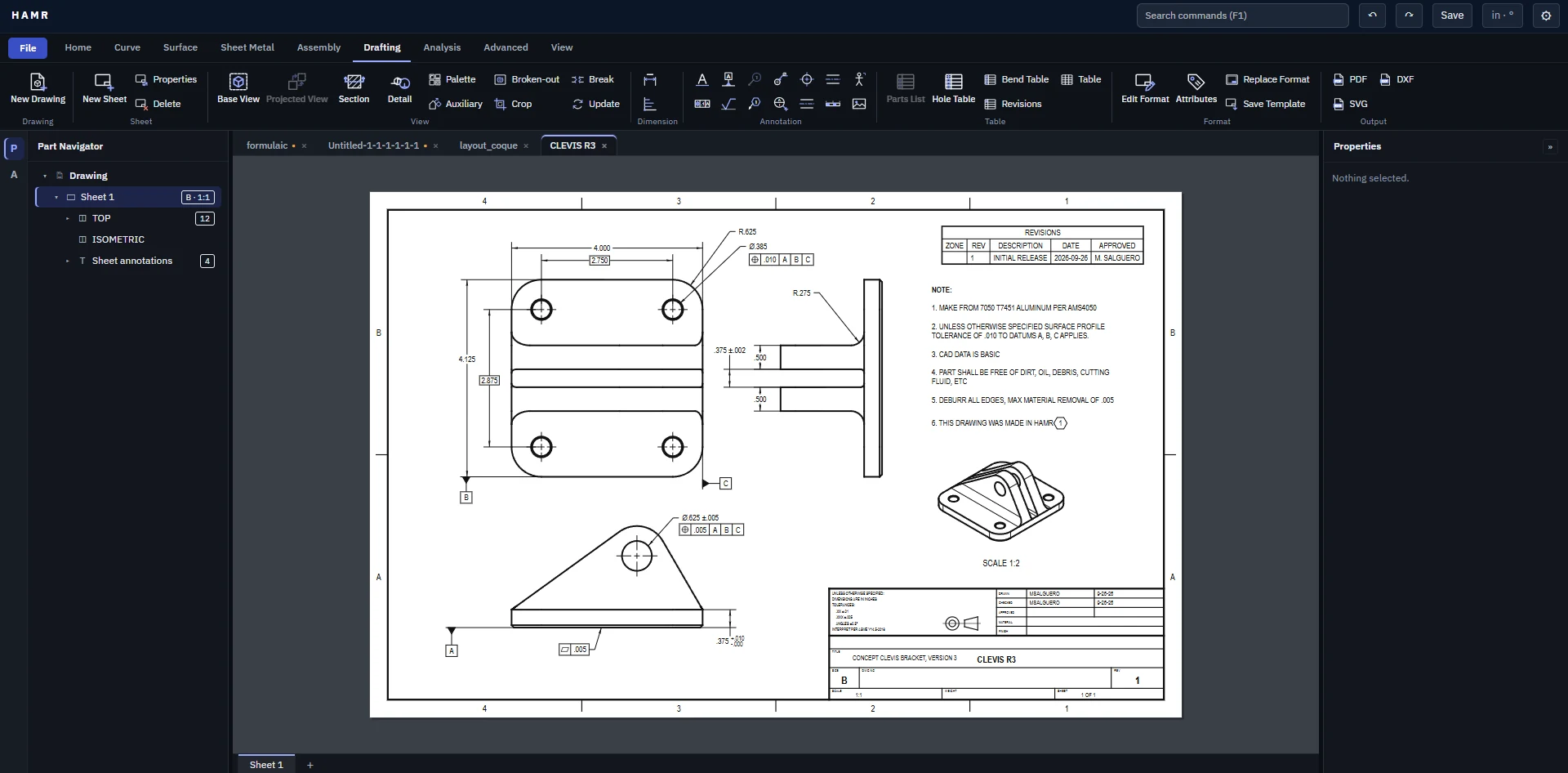The width and height of the screenshot is (1568, 773).
Task: Expand the Sheet annotations node
Action: tap(68, 261)
